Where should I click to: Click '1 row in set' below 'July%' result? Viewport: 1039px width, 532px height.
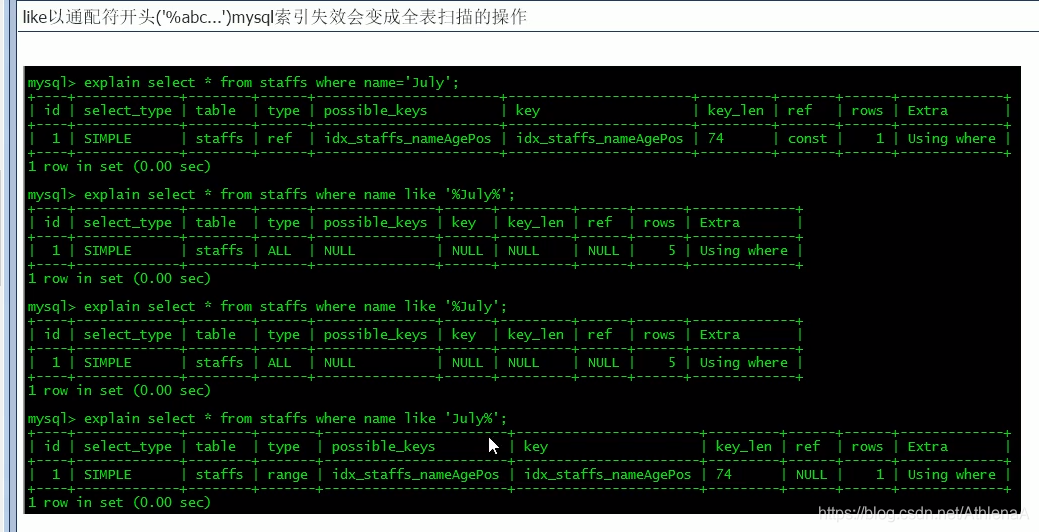pos(119,503)
